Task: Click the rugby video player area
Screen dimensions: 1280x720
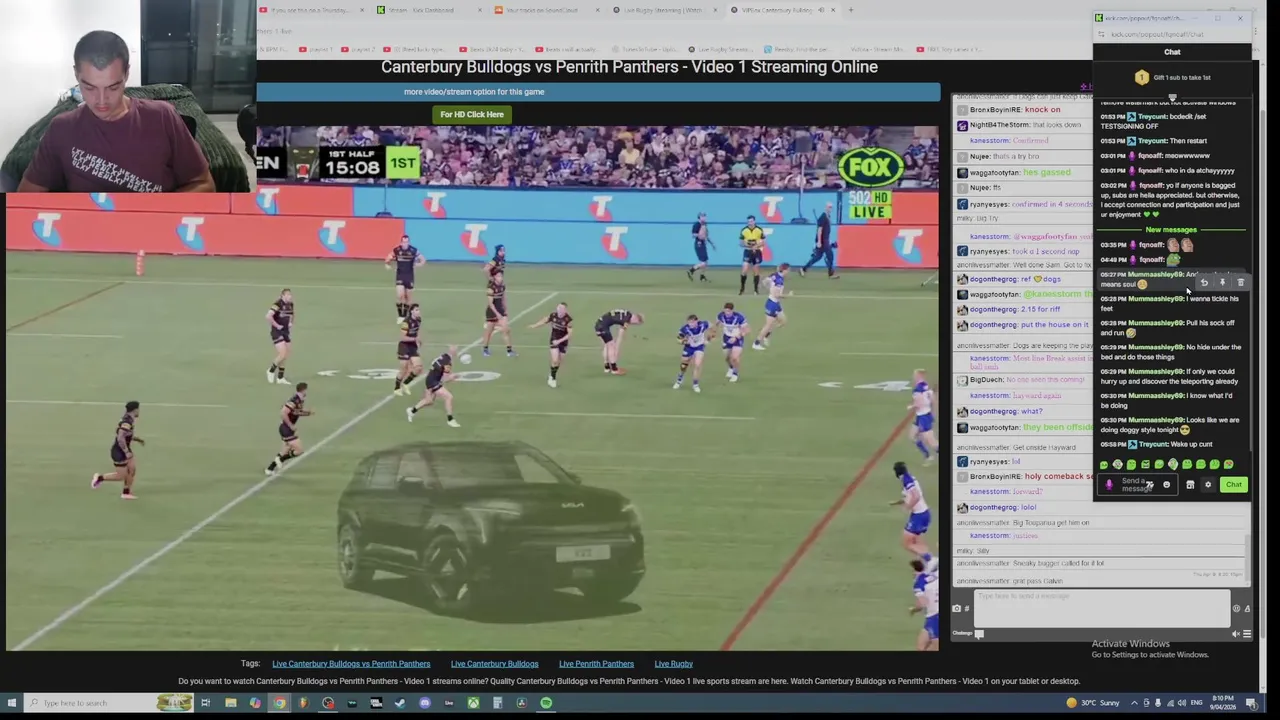Action: point(472,388)
